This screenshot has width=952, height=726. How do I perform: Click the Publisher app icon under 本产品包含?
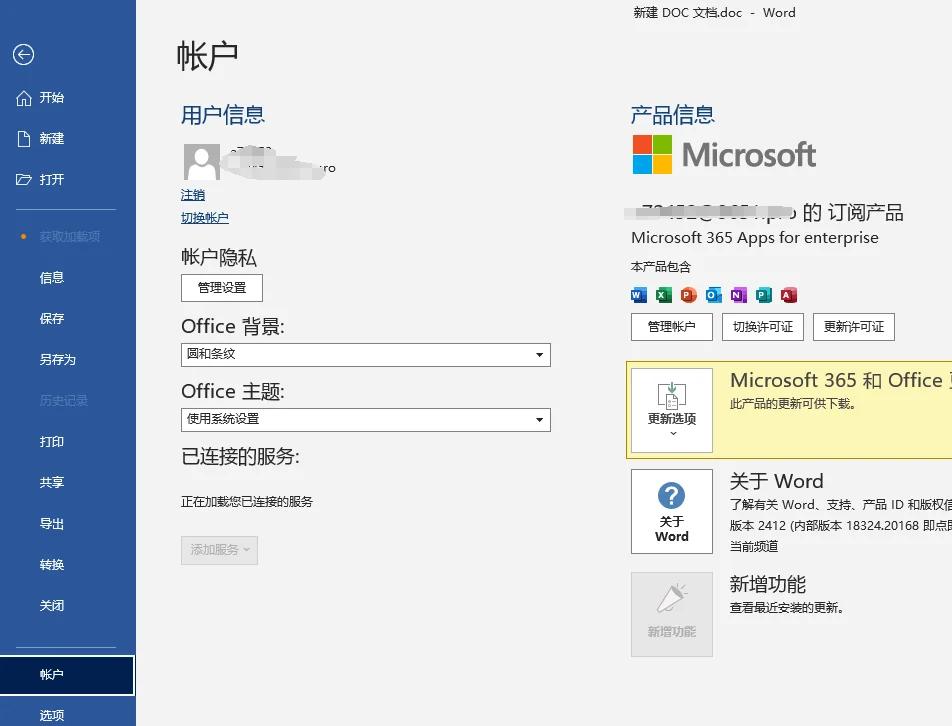[764, 295]
